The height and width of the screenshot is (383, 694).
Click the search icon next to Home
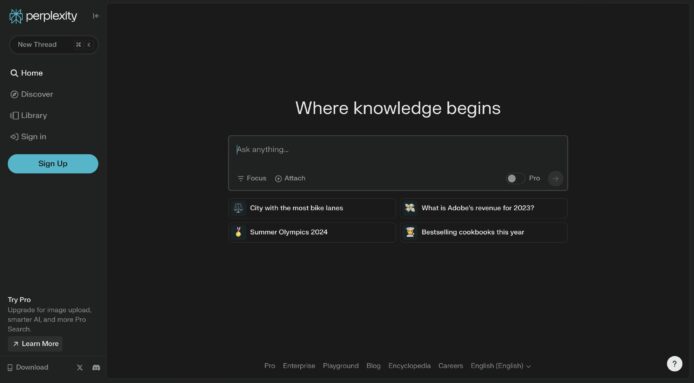click(14, 74)
